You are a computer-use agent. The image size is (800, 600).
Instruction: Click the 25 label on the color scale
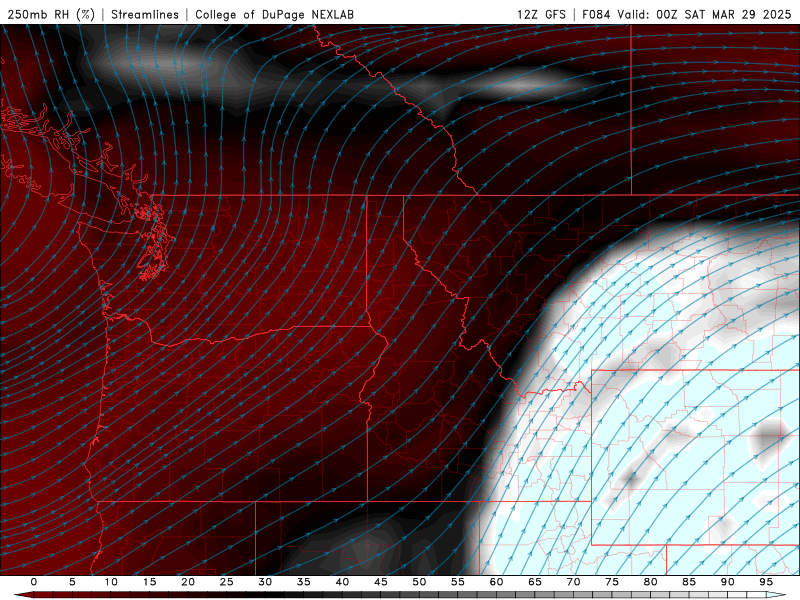(x=226, y=582)
